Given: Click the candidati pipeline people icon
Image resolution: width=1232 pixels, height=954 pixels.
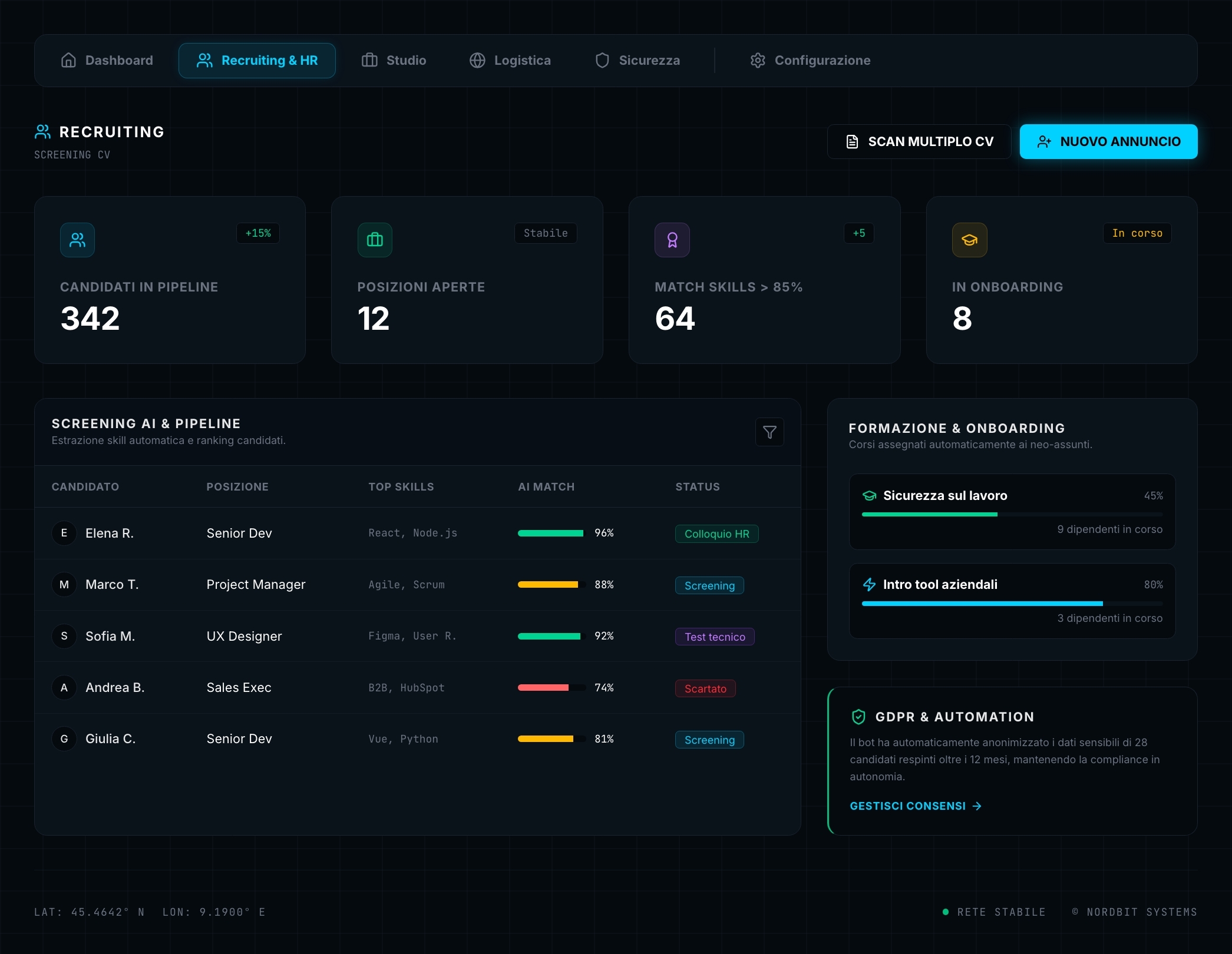Looking at the screenshot, I should click(77, 240).
